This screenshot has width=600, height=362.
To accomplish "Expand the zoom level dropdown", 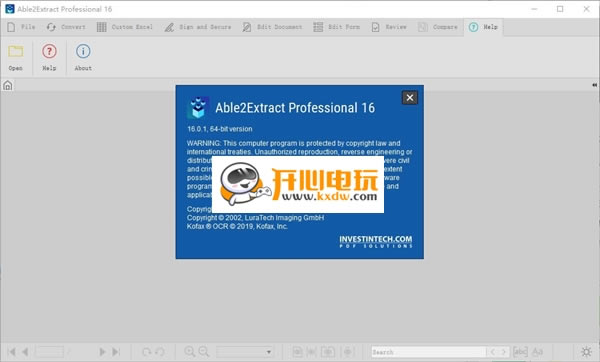I will (x=269, y=352).
